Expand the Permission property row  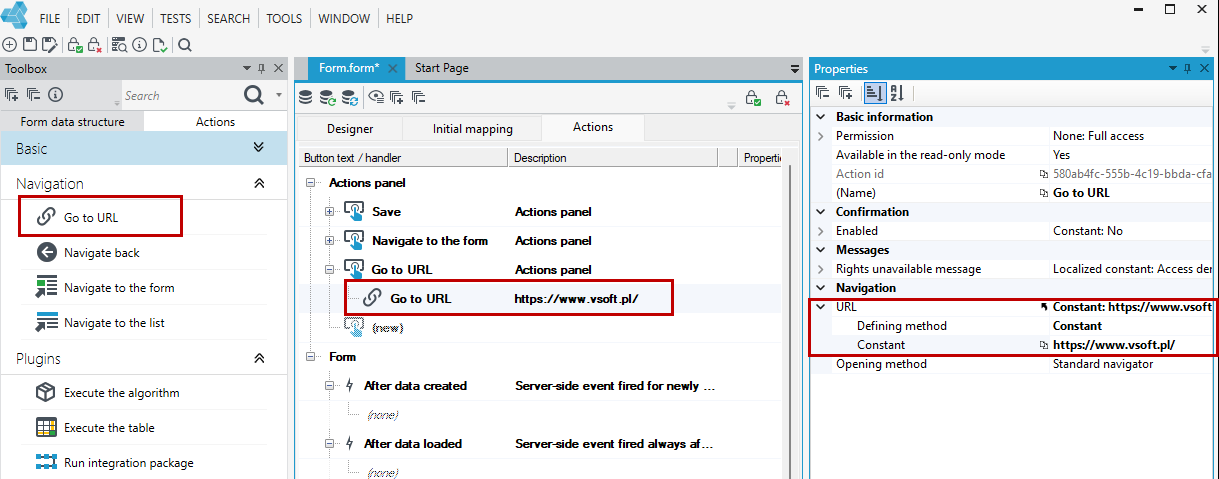coord(821,136)
